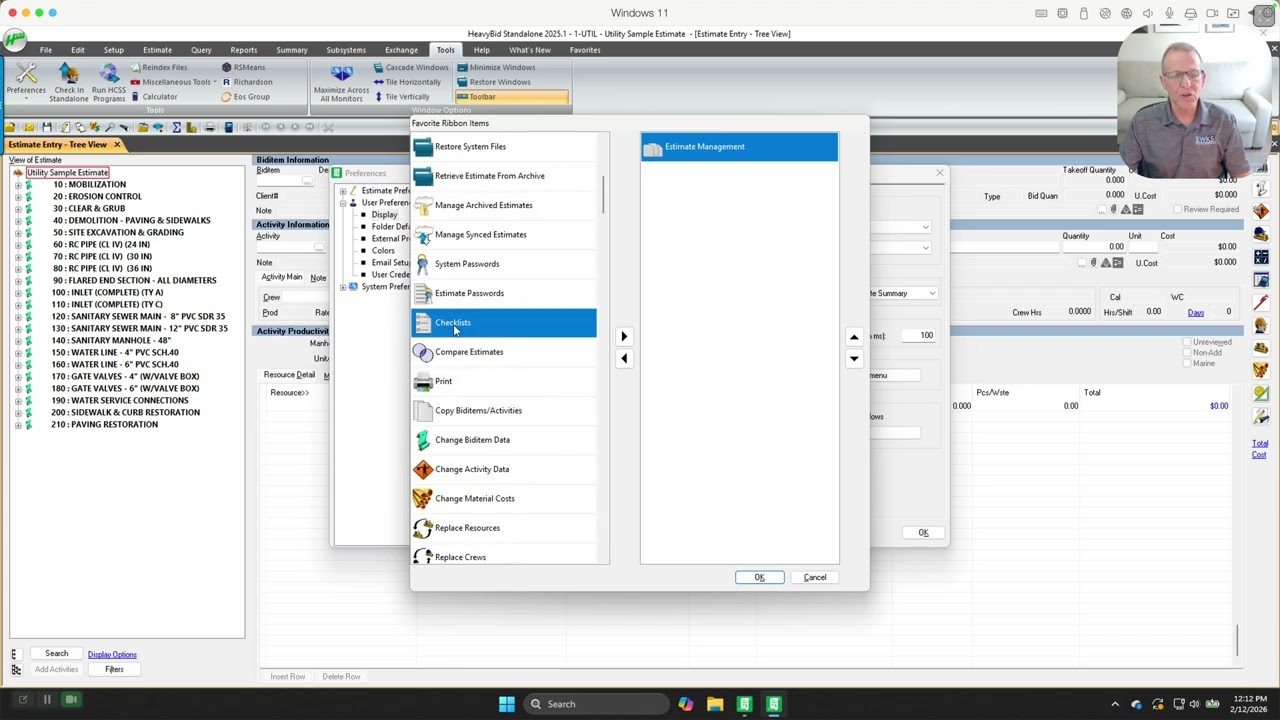
Task: Open the Estimate ribbon tab
Action: click(x=157, y=50)
